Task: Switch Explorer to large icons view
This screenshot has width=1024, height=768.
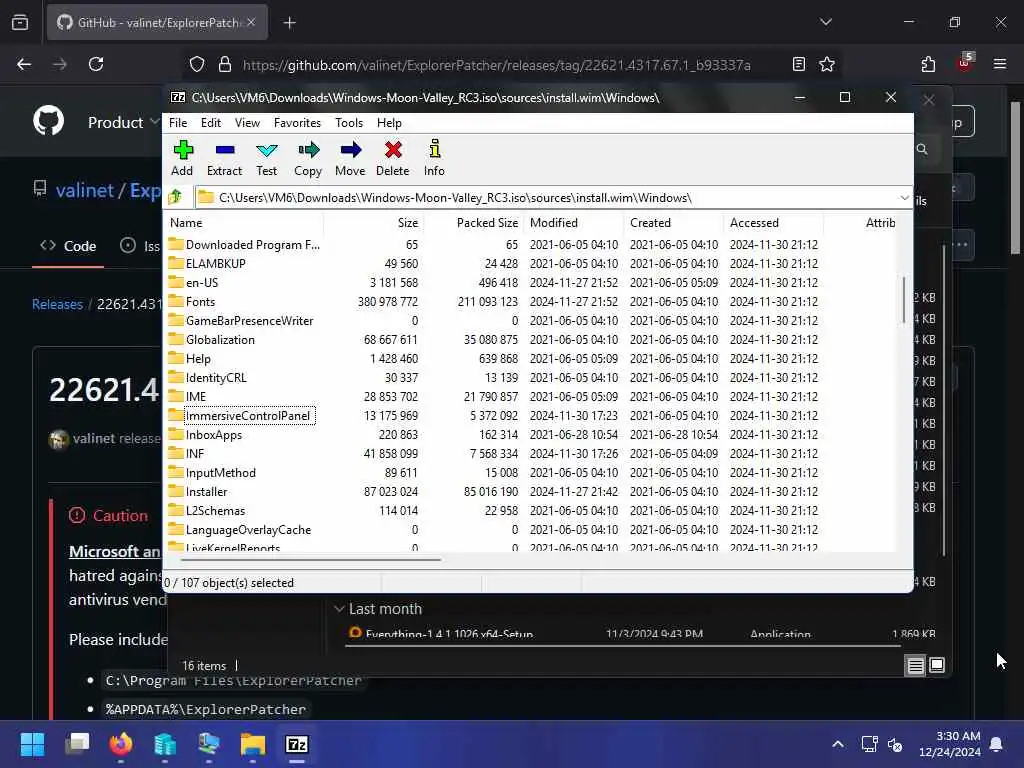Action: (936, 665)
